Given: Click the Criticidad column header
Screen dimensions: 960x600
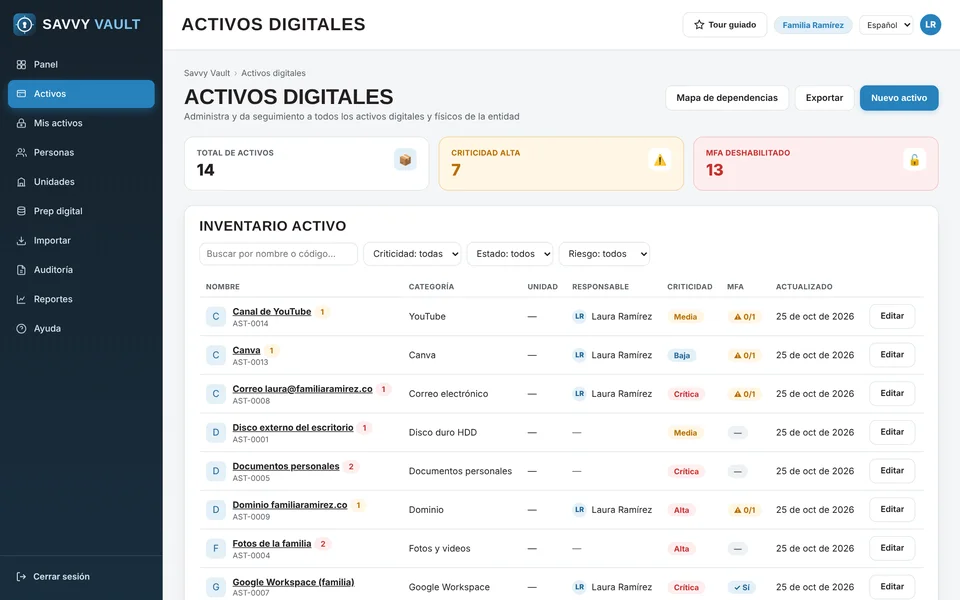Looking at the screenshot, I should pos(689,287).
